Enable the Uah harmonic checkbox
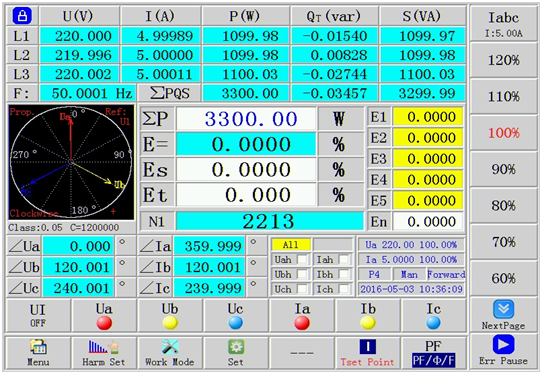 [302, 259]
